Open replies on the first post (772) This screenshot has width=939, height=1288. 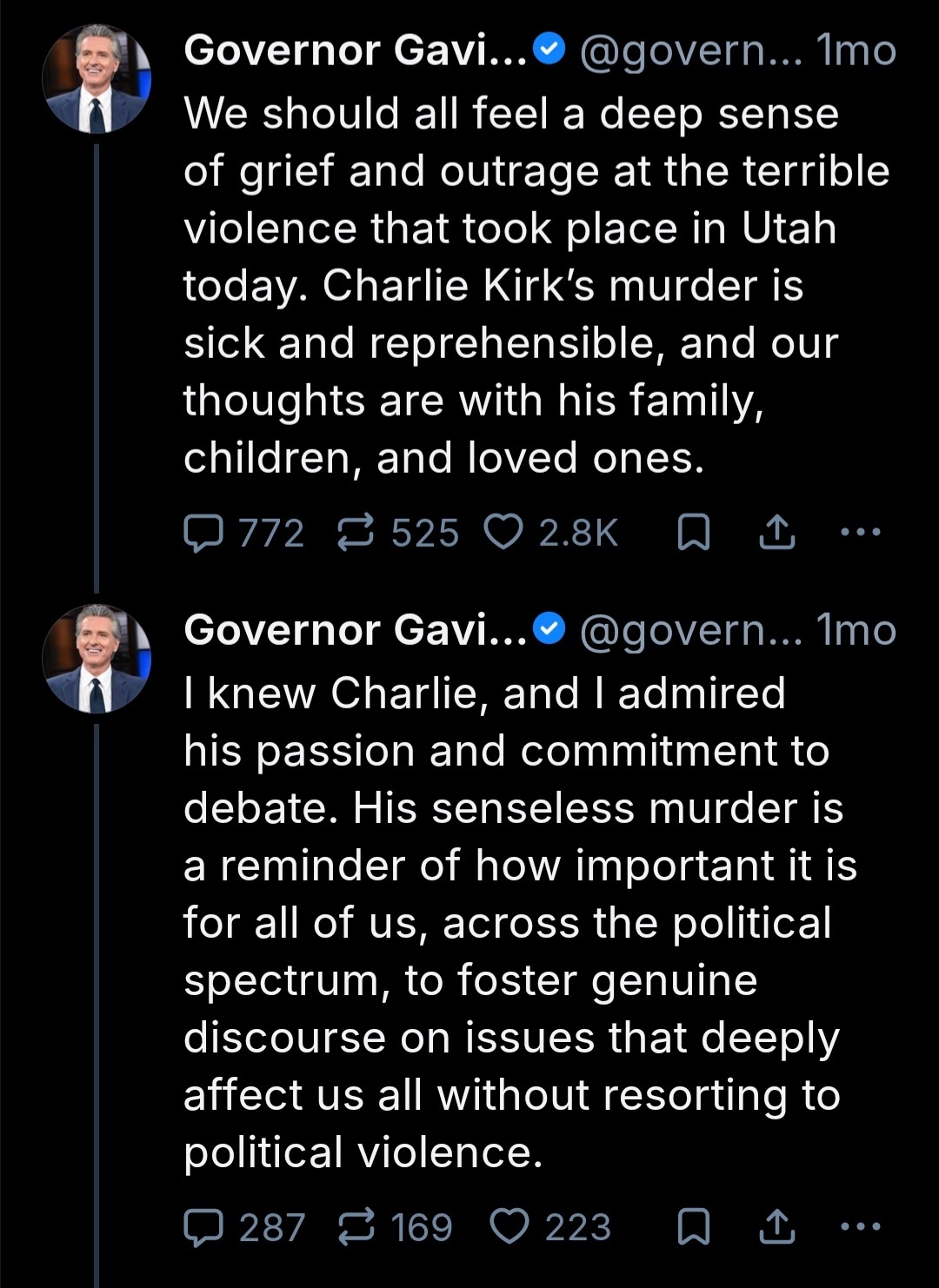204,533
